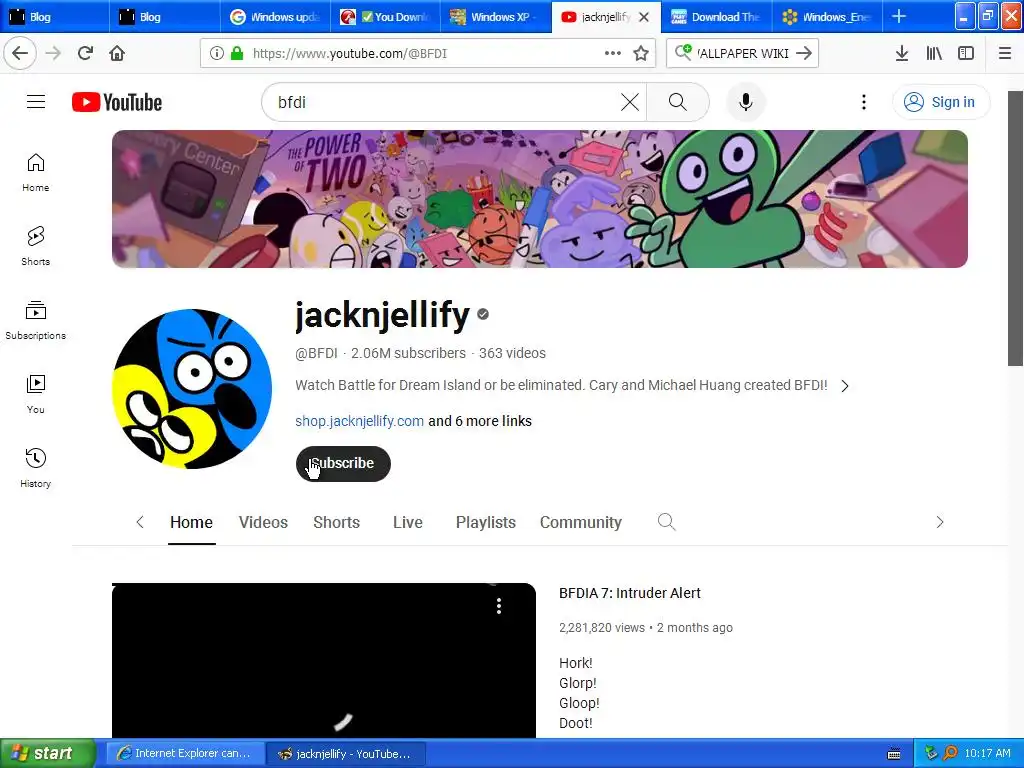1024x768 pixels.
Task: Subscribe to the jacknjellify channel
Action: 343,464
